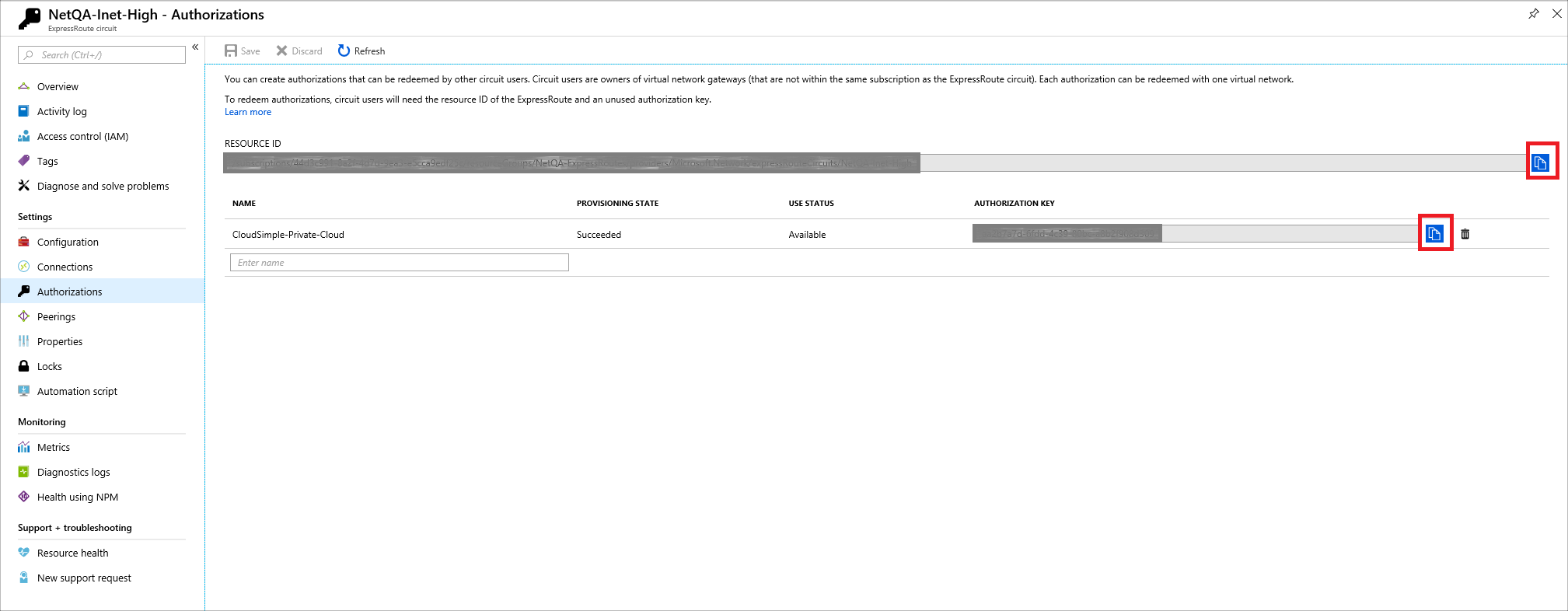Click the Succeeded provisioning state cell
Screen dimensions: 1568x611
pos(599,234)
